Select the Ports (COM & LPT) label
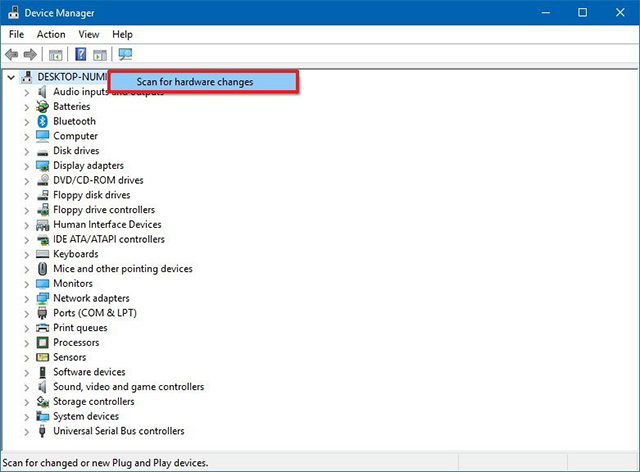 point(95,313)
